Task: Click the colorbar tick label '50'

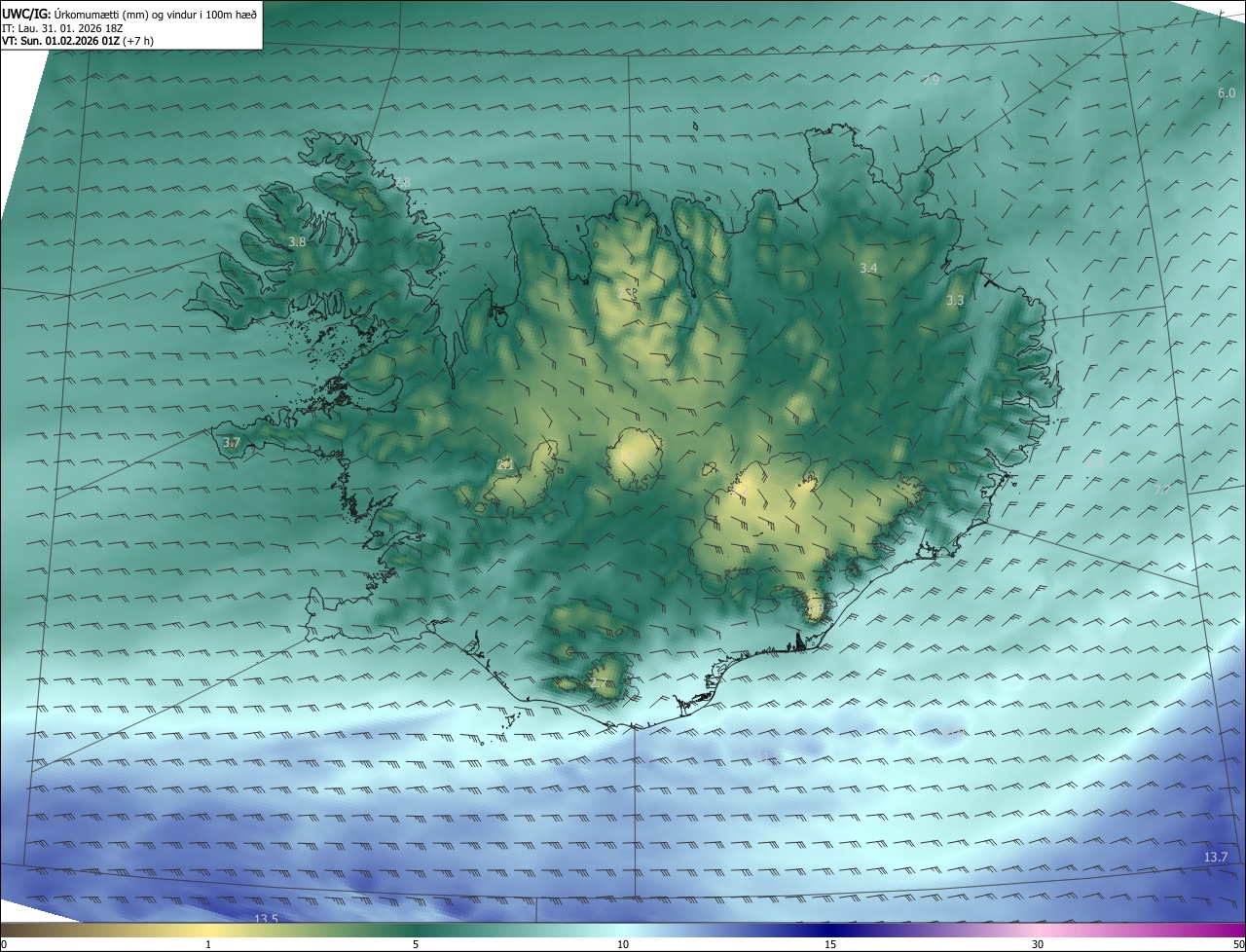Action: pyautogui.click(x=1238, y=944)
